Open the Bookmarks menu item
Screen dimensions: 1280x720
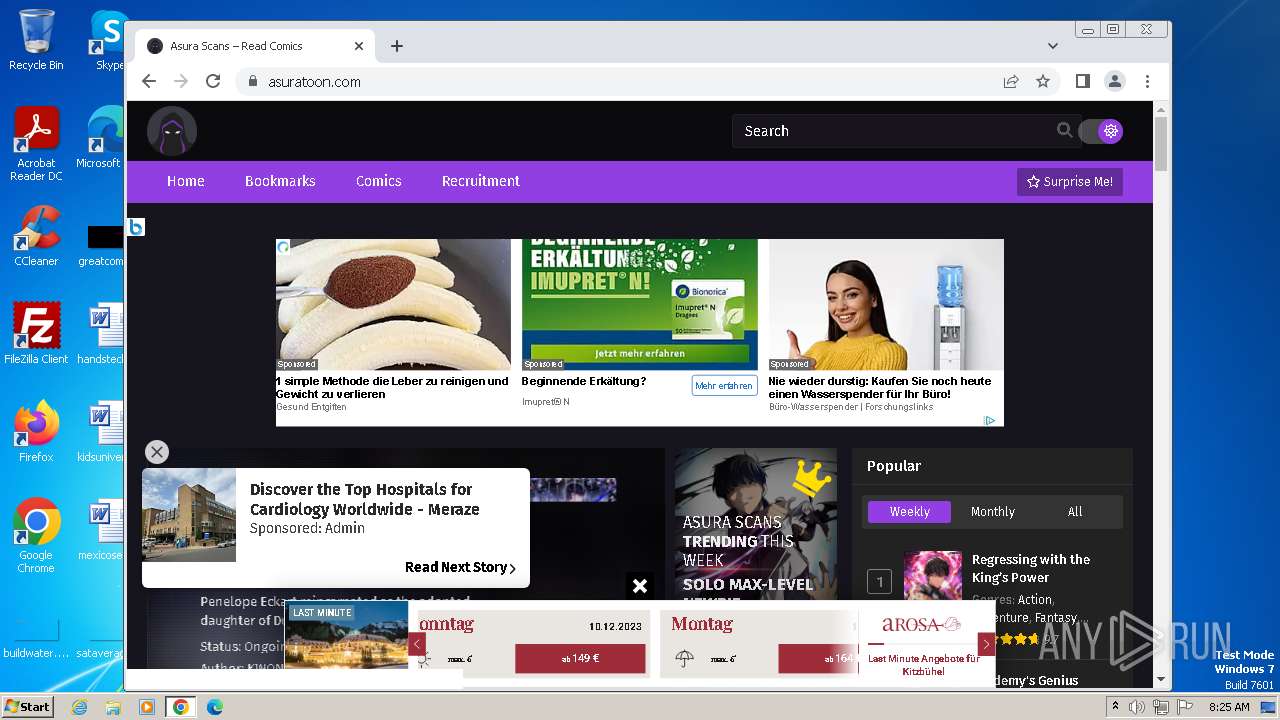tap(280, 181)
